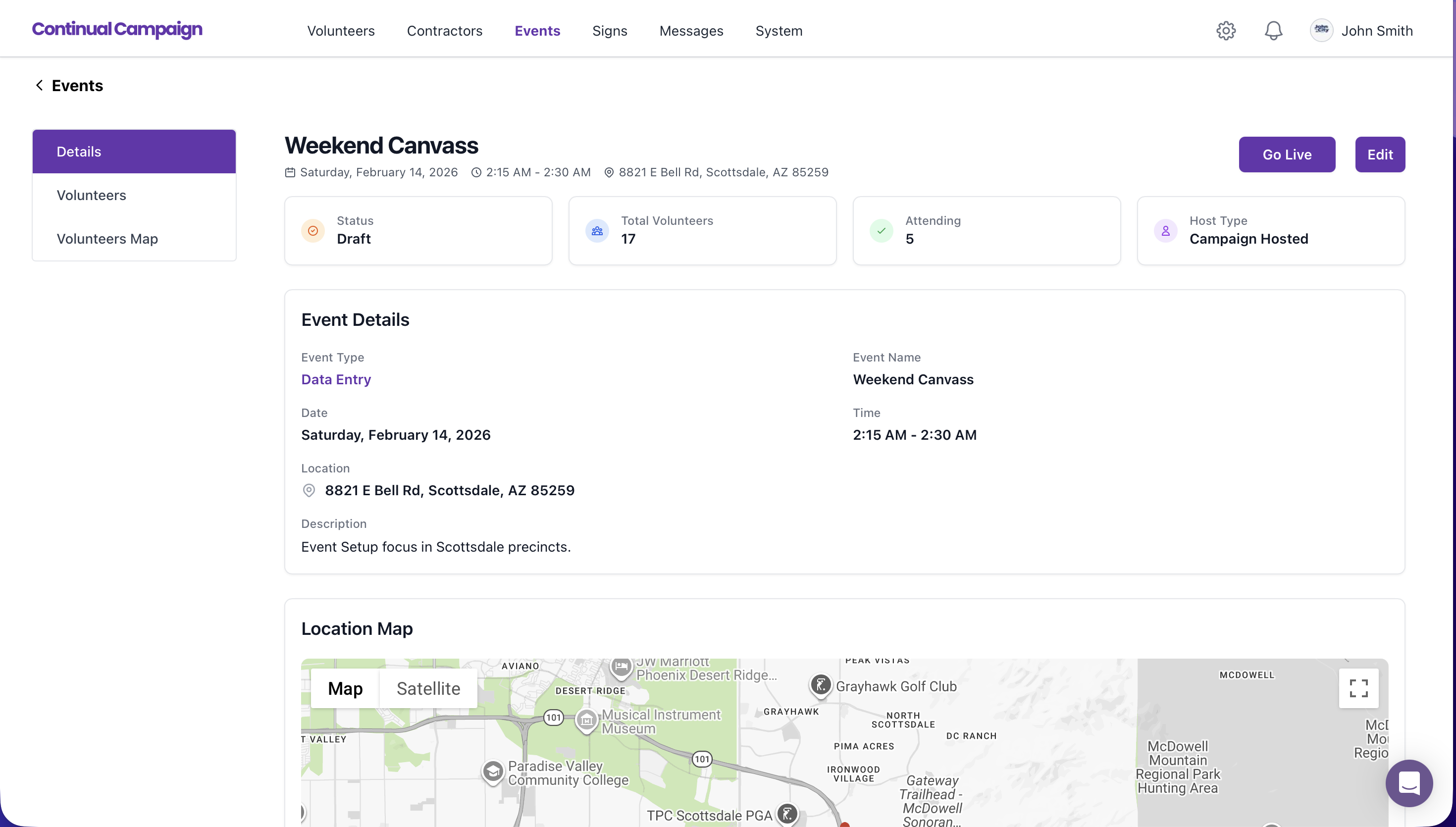Click John Smith's profile avatar
The image size is (1456, 827).
(1321, 30)
